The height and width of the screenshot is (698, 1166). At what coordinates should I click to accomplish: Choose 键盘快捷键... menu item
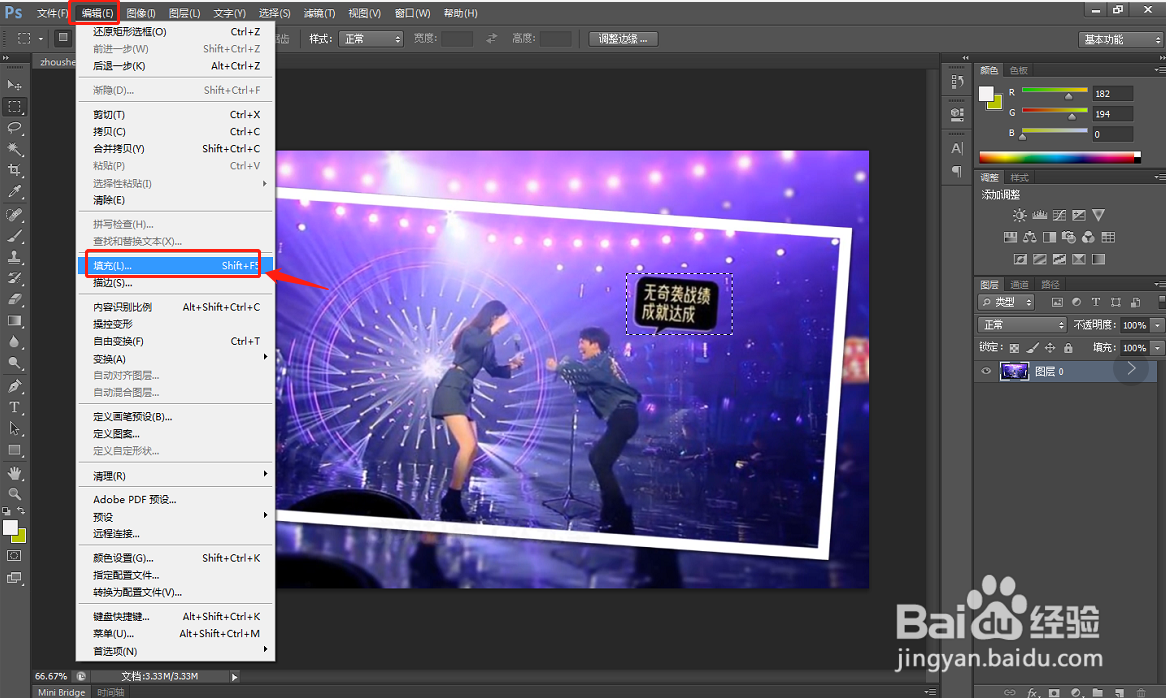[175, 616]
